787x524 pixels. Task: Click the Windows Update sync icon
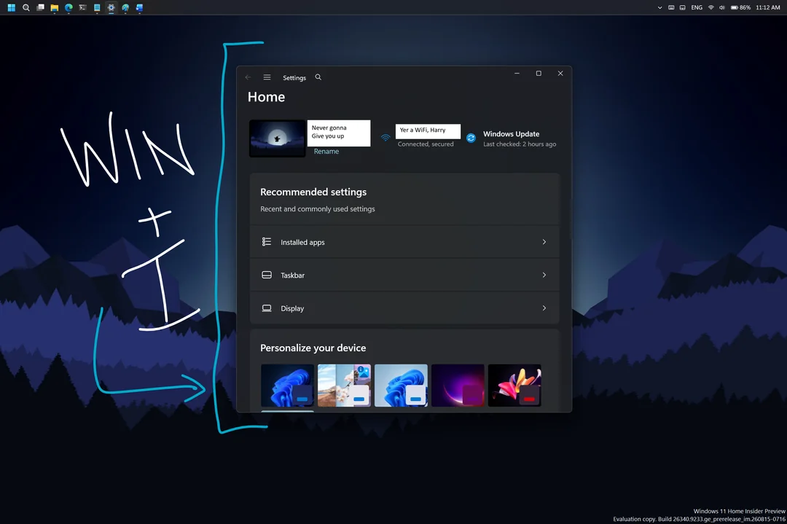tap(471, 138)
